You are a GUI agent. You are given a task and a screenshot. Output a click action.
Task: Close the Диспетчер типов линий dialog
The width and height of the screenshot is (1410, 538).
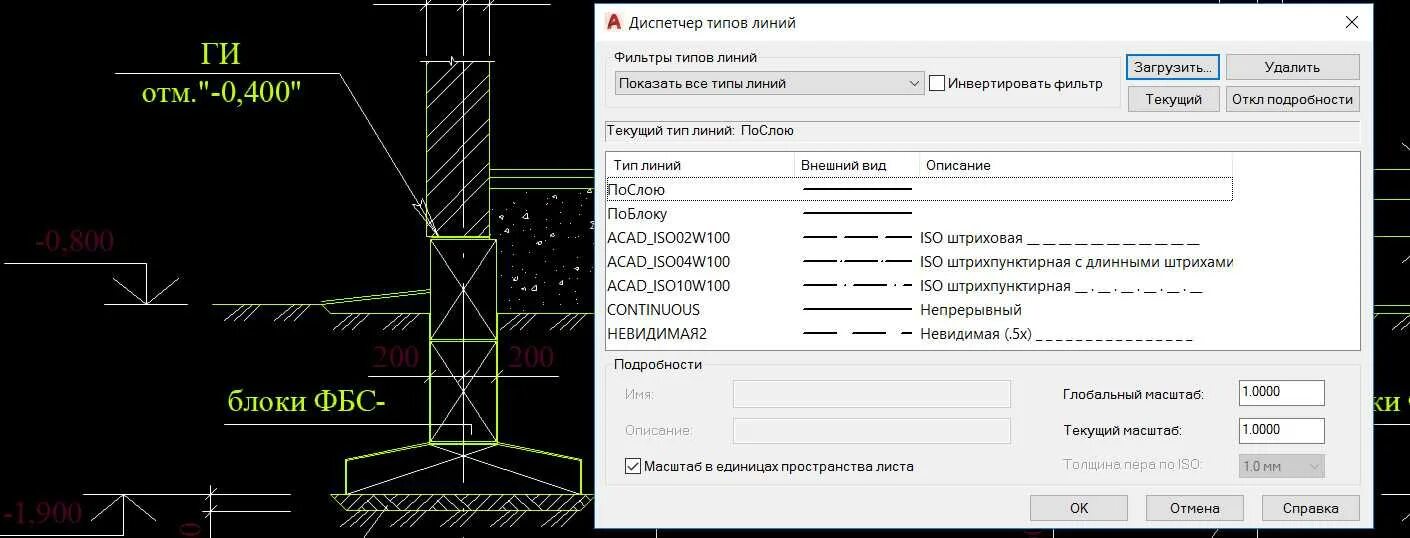point(1352,22)
